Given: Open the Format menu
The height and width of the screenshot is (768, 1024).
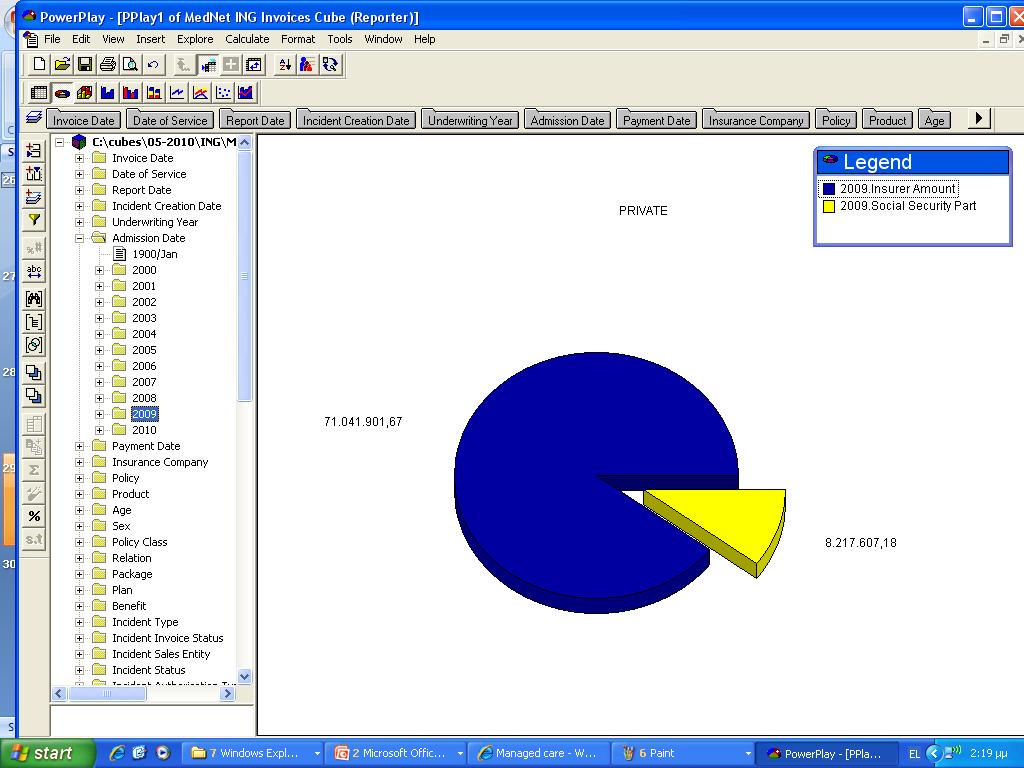Looking at the screenshot, I should click(x=298, y=39).
